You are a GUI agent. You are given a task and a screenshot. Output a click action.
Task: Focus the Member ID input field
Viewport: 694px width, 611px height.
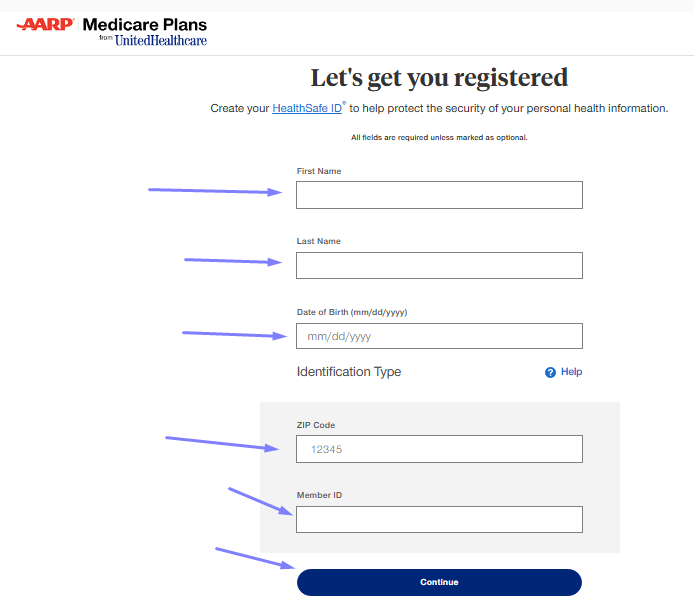(439, 519)
